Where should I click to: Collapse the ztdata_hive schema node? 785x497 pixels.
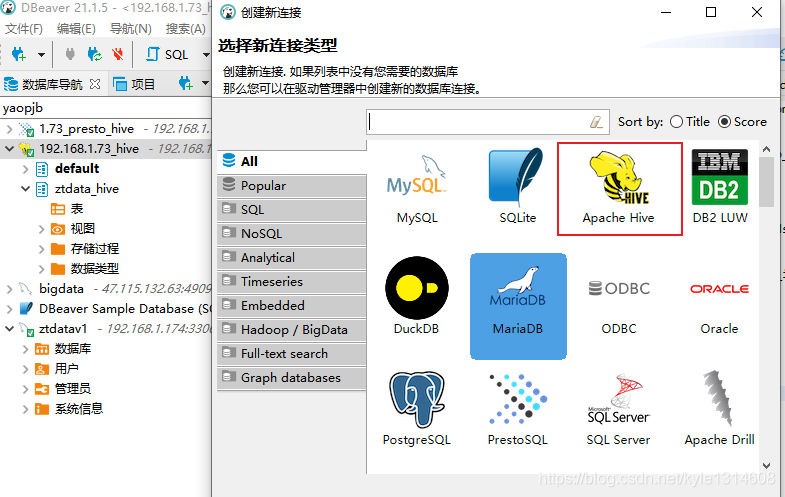tap(26, 189)
